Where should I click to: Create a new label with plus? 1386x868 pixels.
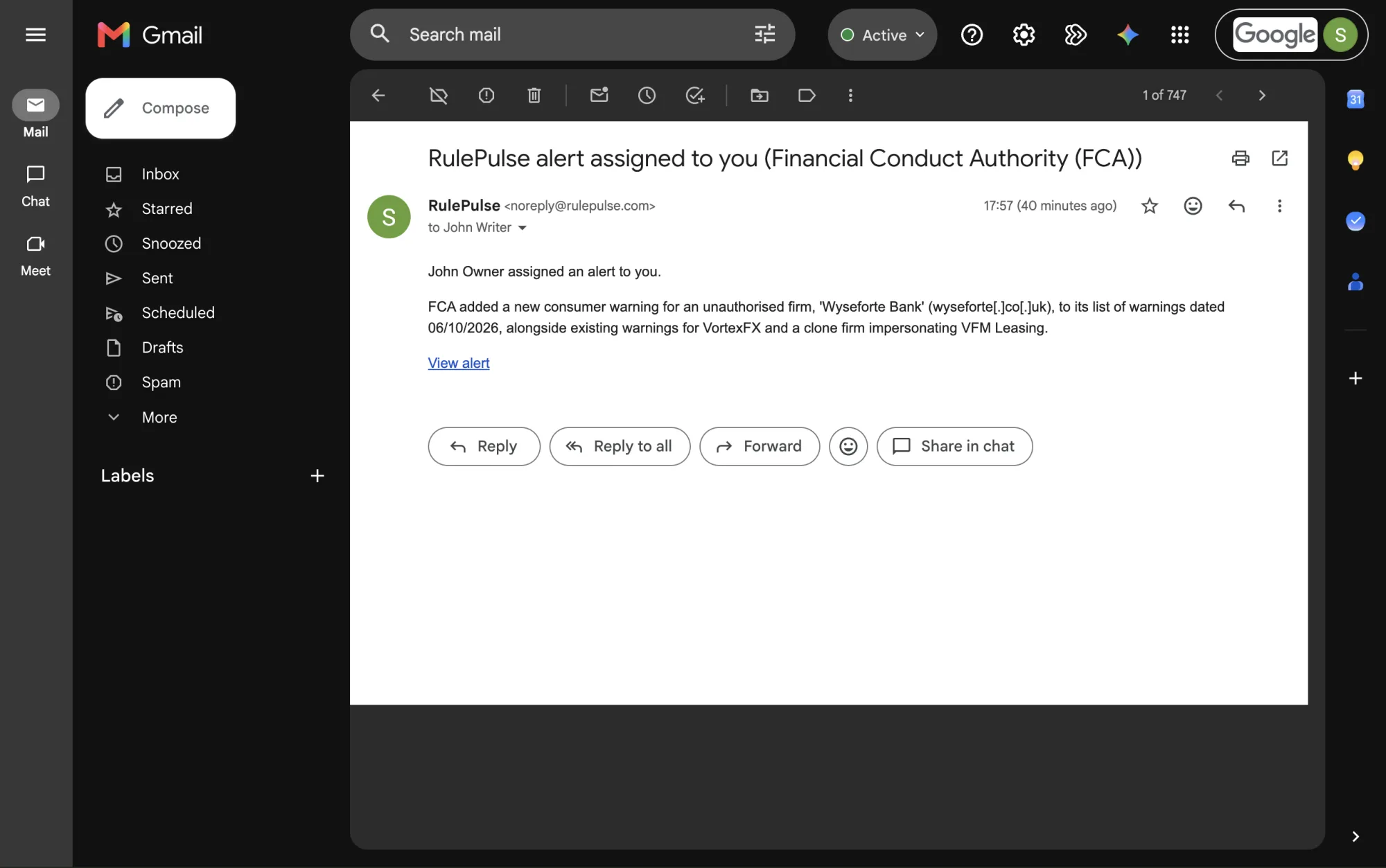[317, 476]
